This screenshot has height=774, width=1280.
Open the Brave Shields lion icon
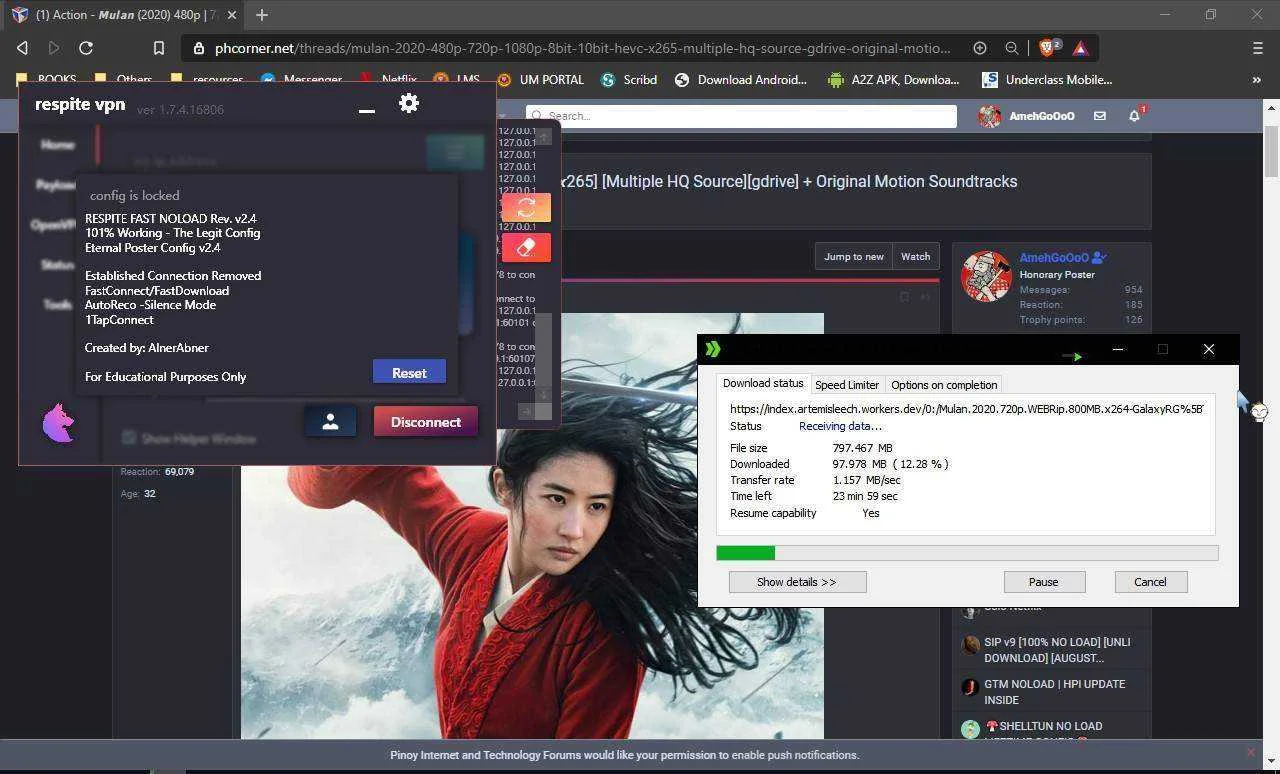tap(1048, 48)
